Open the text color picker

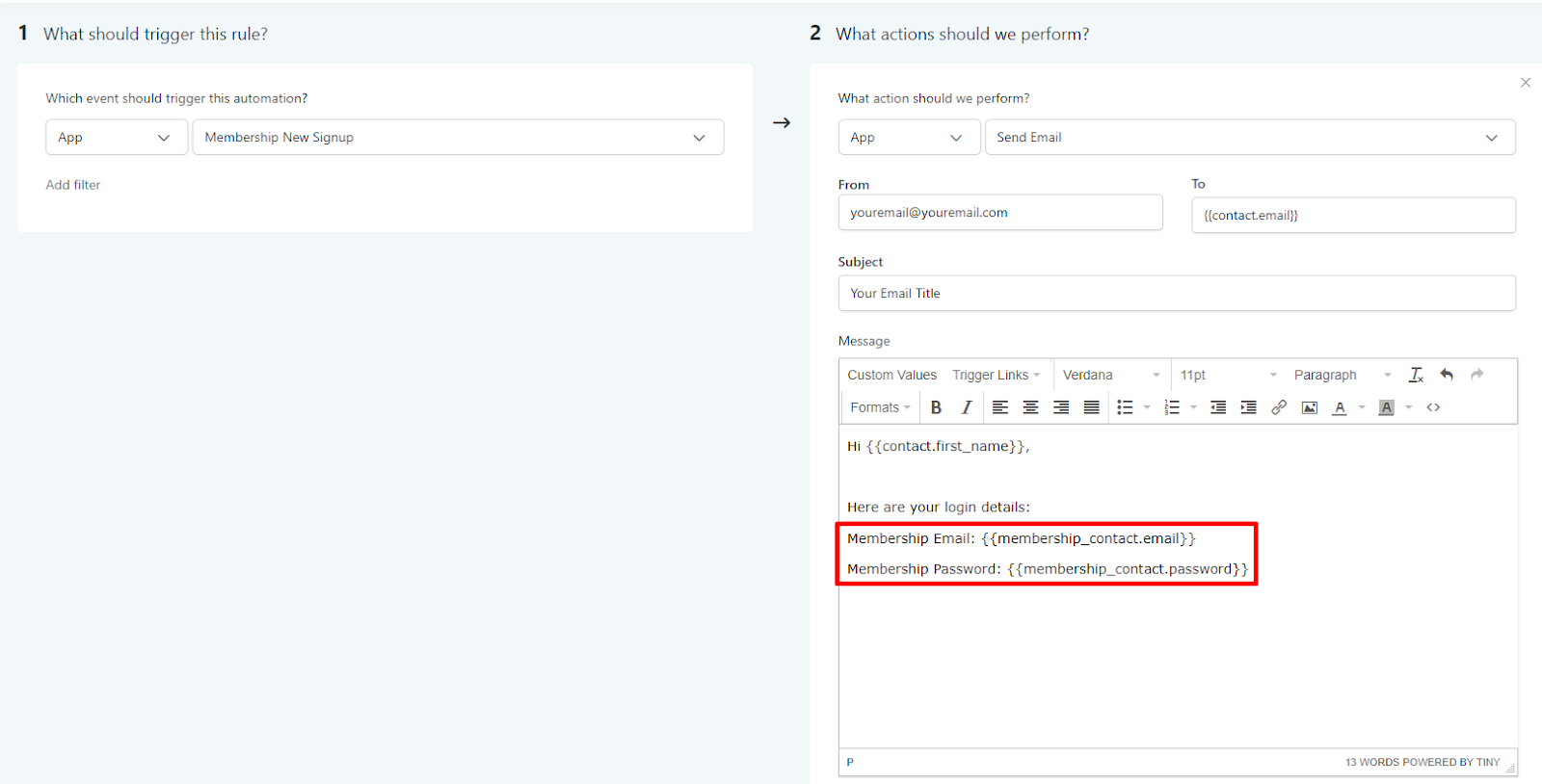[x=1340, y=407]
